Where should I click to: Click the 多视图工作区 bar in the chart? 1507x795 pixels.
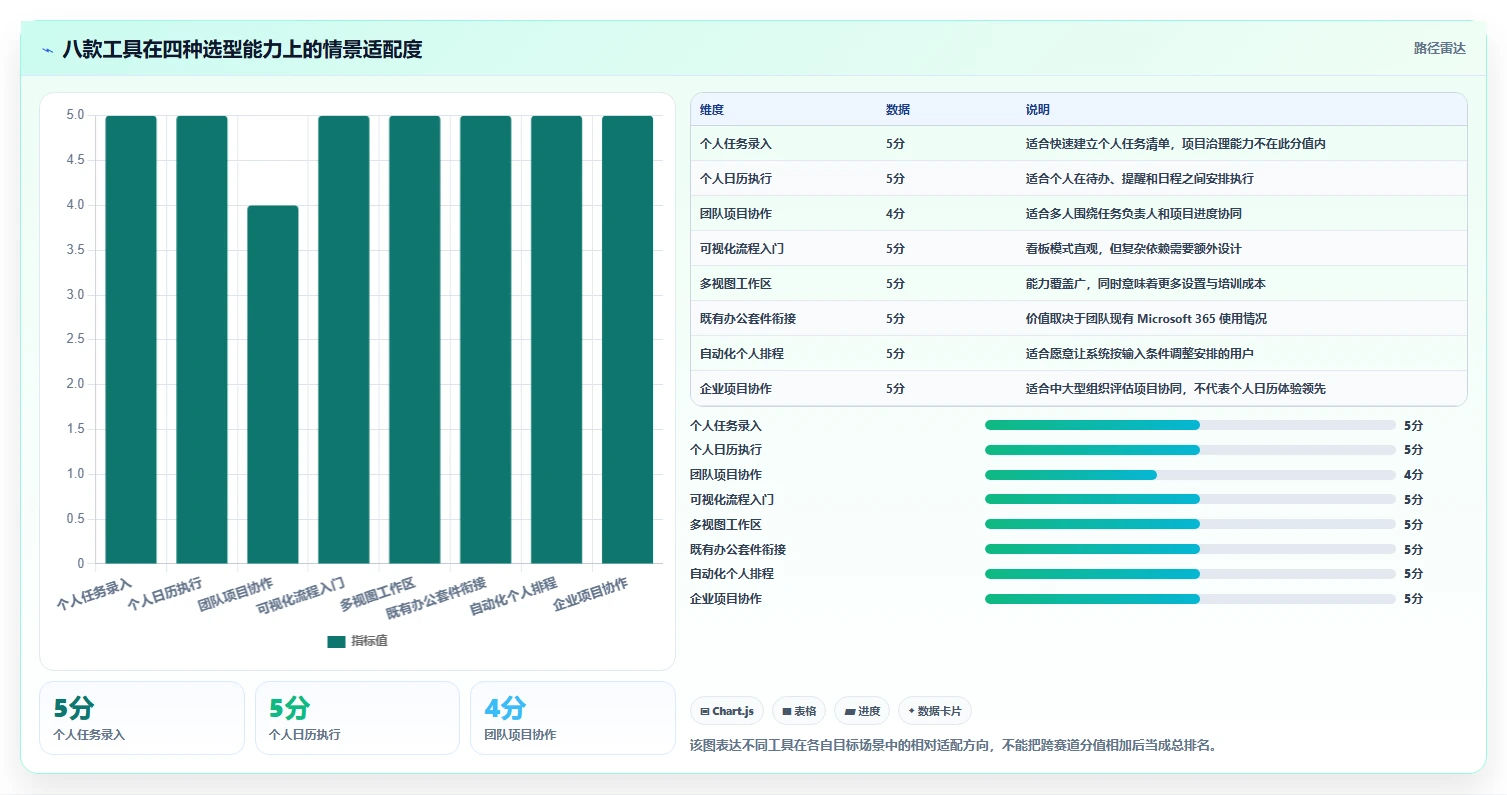pyautogui.click(x=414, y=340)
